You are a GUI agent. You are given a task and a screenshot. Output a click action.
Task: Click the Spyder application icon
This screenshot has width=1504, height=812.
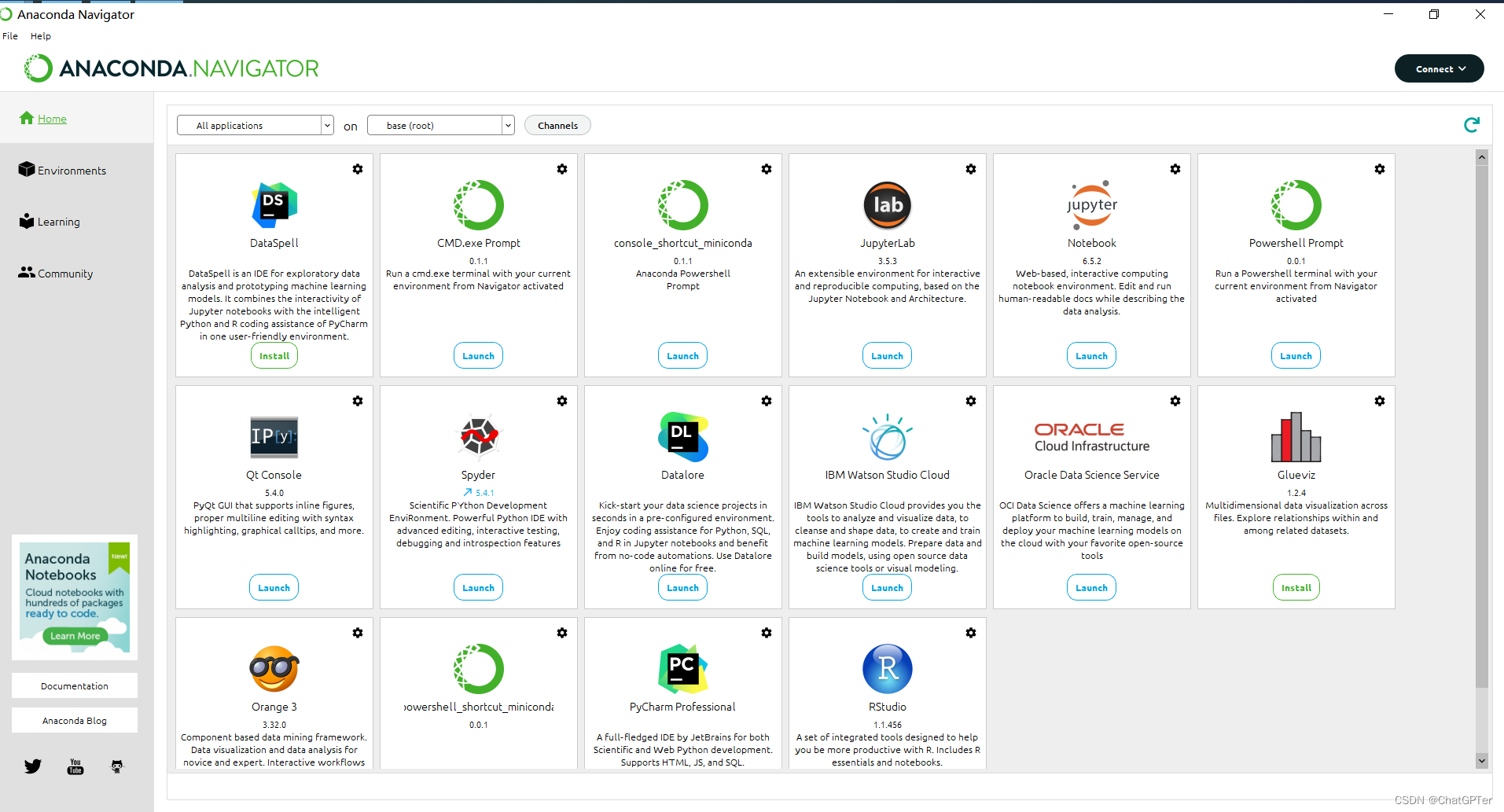[x=479, y=436]
